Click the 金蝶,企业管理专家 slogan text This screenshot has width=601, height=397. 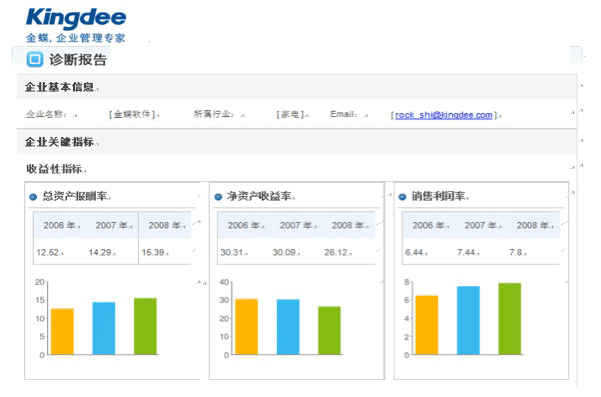click(x=76, y=38)
